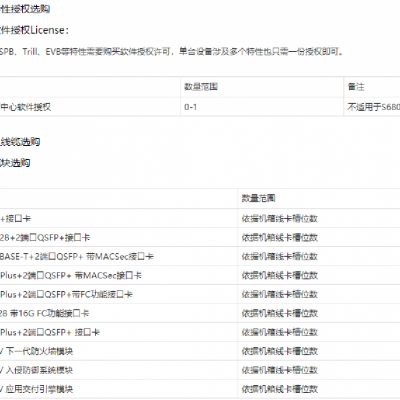Click '依据机箱线卡槽位数' in the 下一代防火墙模块 row
This screenshot has width=400, height=400.
click(x=280, y=351)
